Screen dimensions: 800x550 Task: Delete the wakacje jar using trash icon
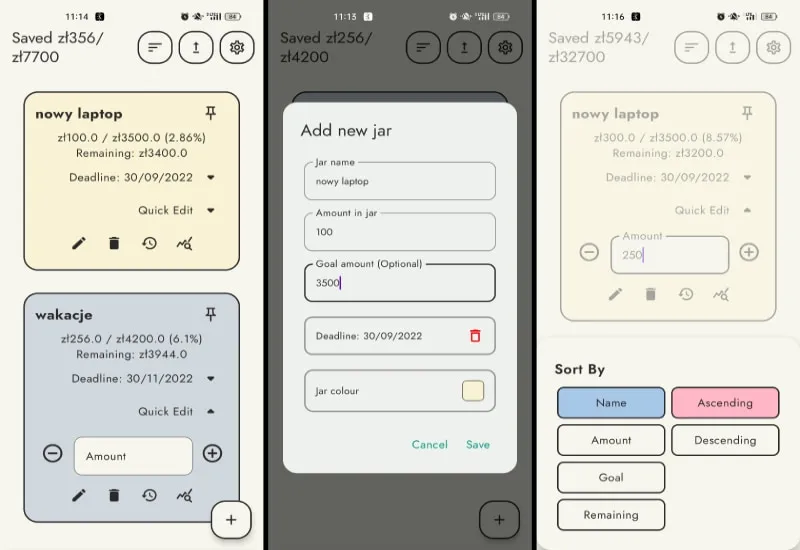114,495
